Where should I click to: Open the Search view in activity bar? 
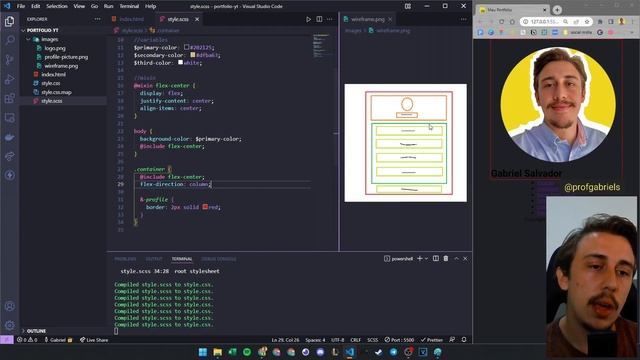(x=9, y=40)
